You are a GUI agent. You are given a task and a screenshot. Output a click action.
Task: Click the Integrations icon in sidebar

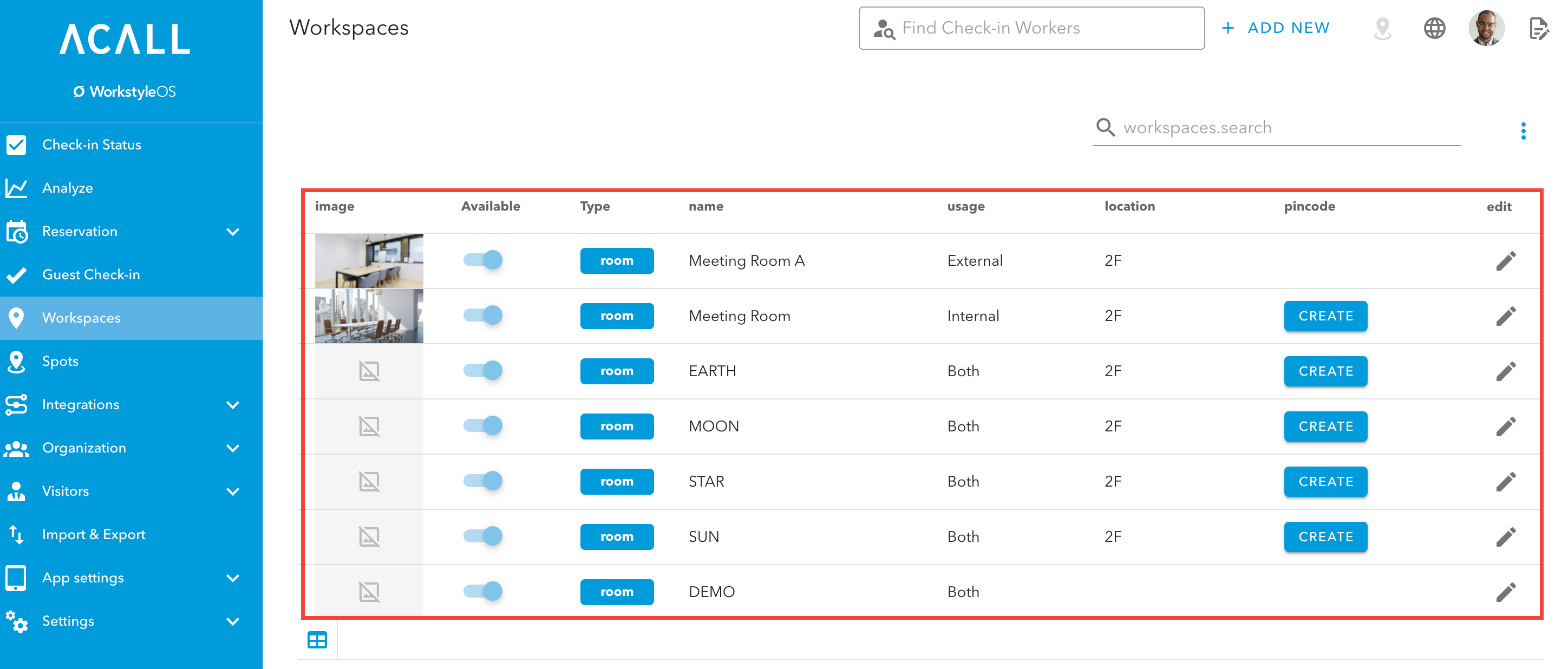click(x=16, y=405)
